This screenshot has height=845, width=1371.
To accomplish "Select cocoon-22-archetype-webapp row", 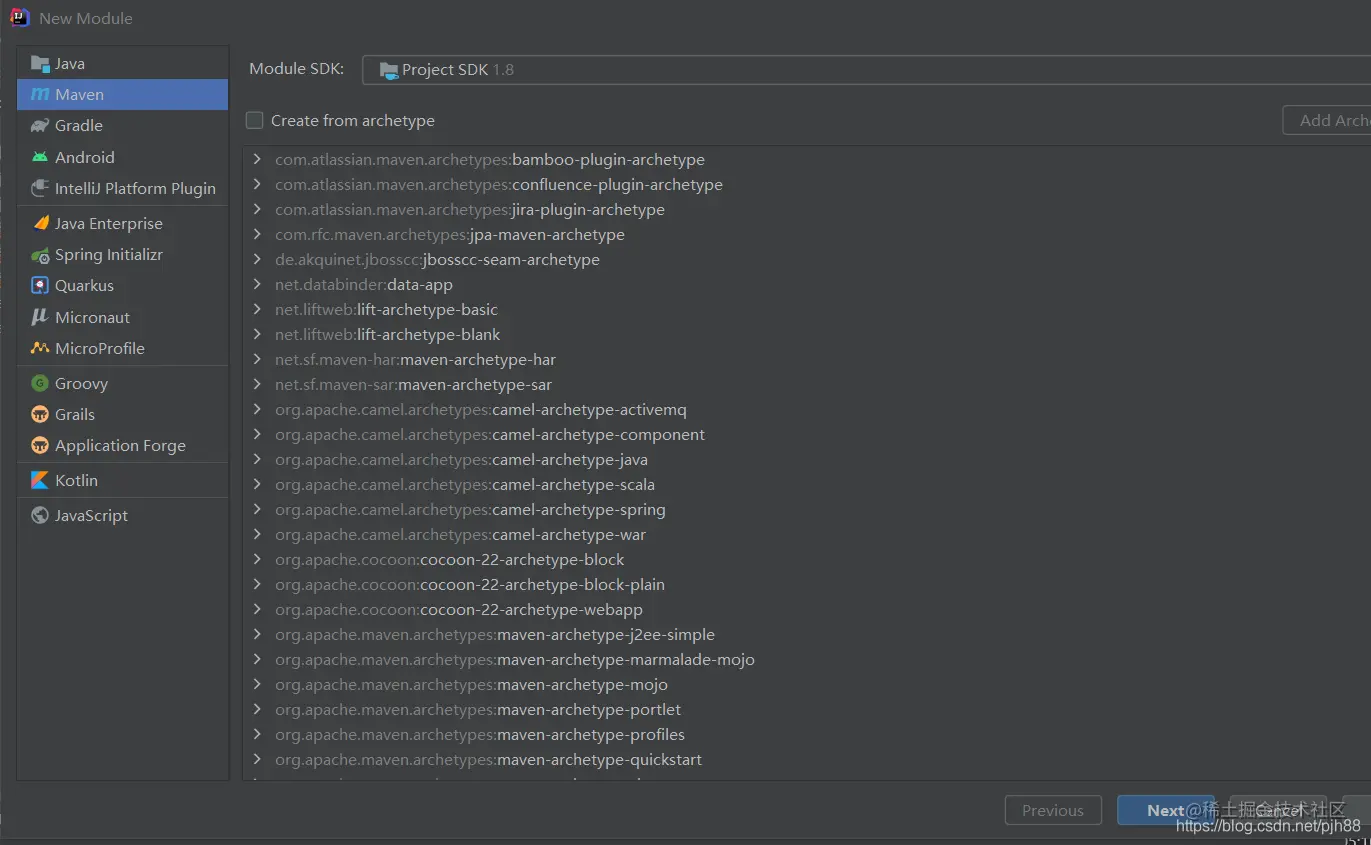I will [x=806, y=609].
